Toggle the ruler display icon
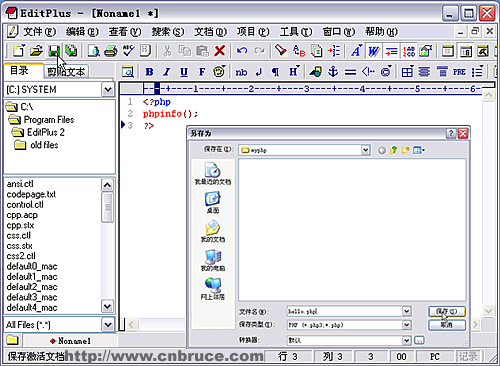500x366 pixels. click(391, 51)
